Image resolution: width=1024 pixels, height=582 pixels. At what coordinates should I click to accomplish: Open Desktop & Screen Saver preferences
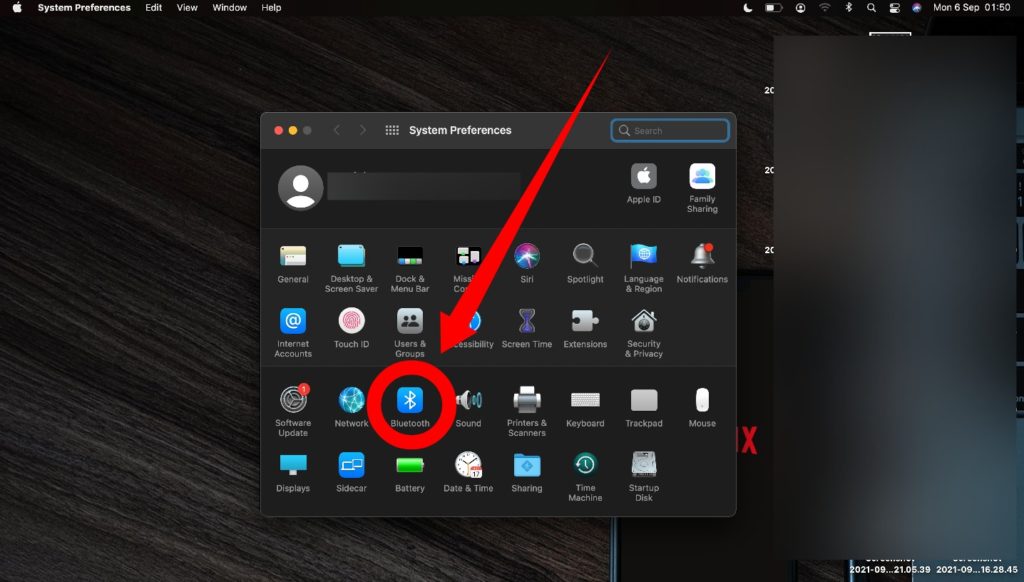[351, 268]
